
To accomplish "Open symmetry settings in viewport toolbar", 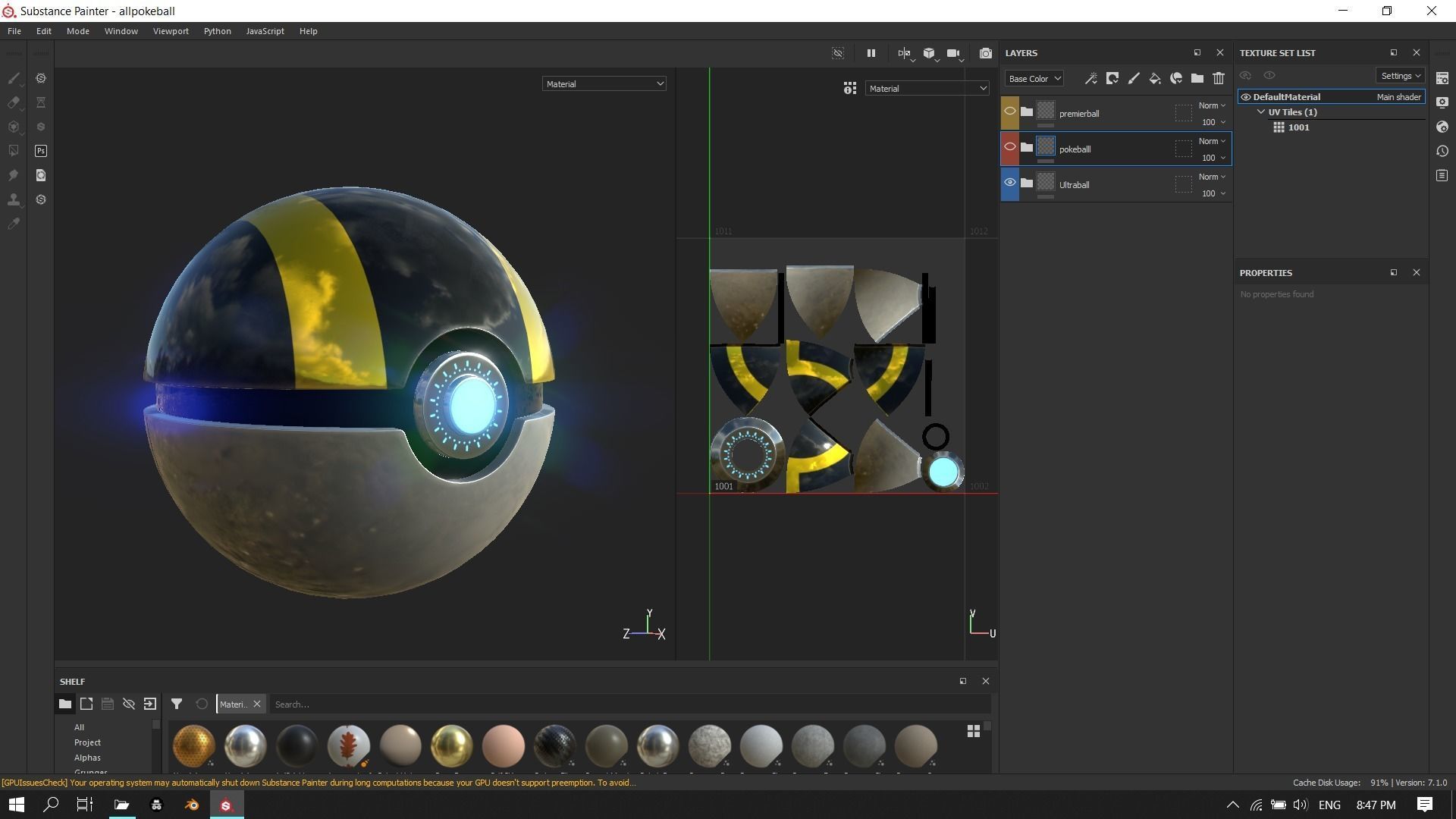I will [905, 53].
